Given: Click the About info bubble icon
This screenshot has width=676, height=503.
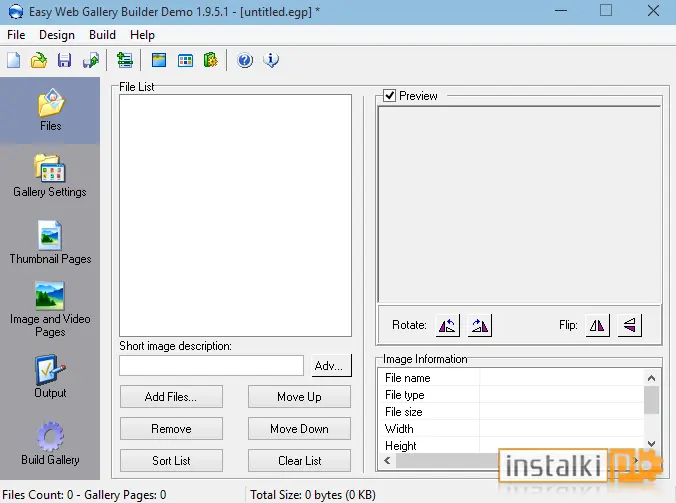Looking at the screenshot, I should 271,60.
